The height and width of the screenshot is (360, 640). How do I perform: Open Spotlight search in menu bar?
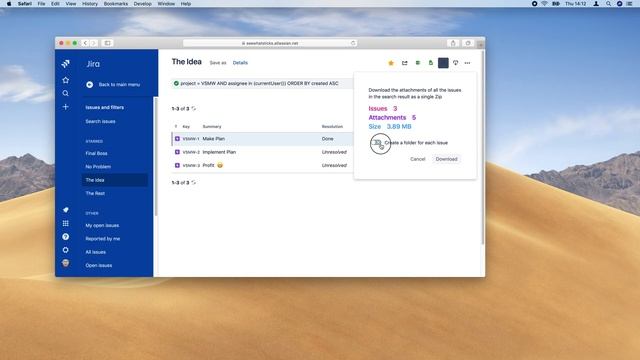(608, 4)
